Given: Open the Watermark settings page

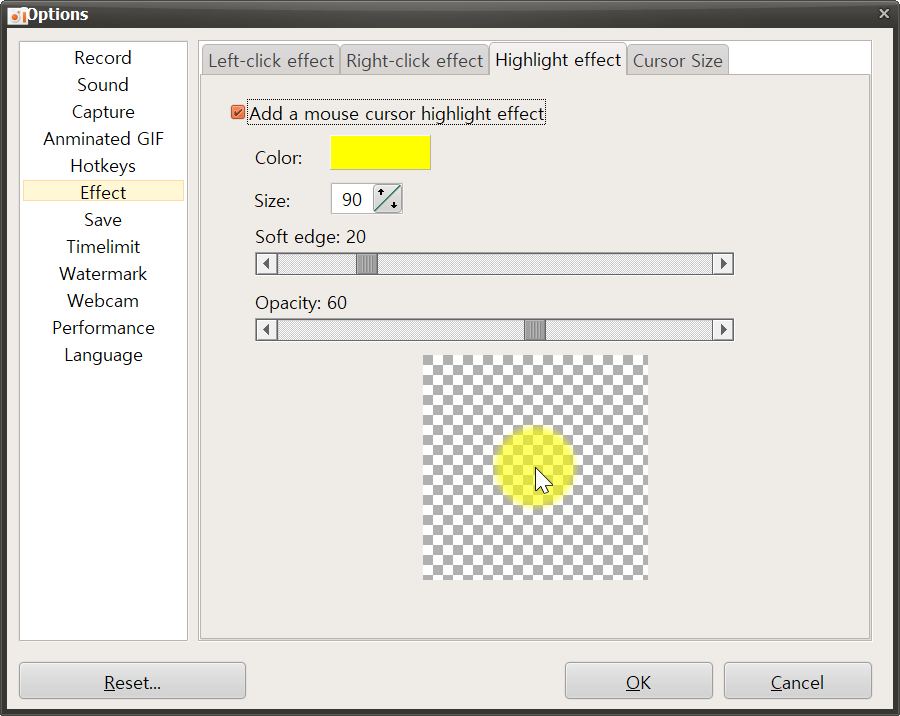Looking at the screenshot, I should point(102,273).
